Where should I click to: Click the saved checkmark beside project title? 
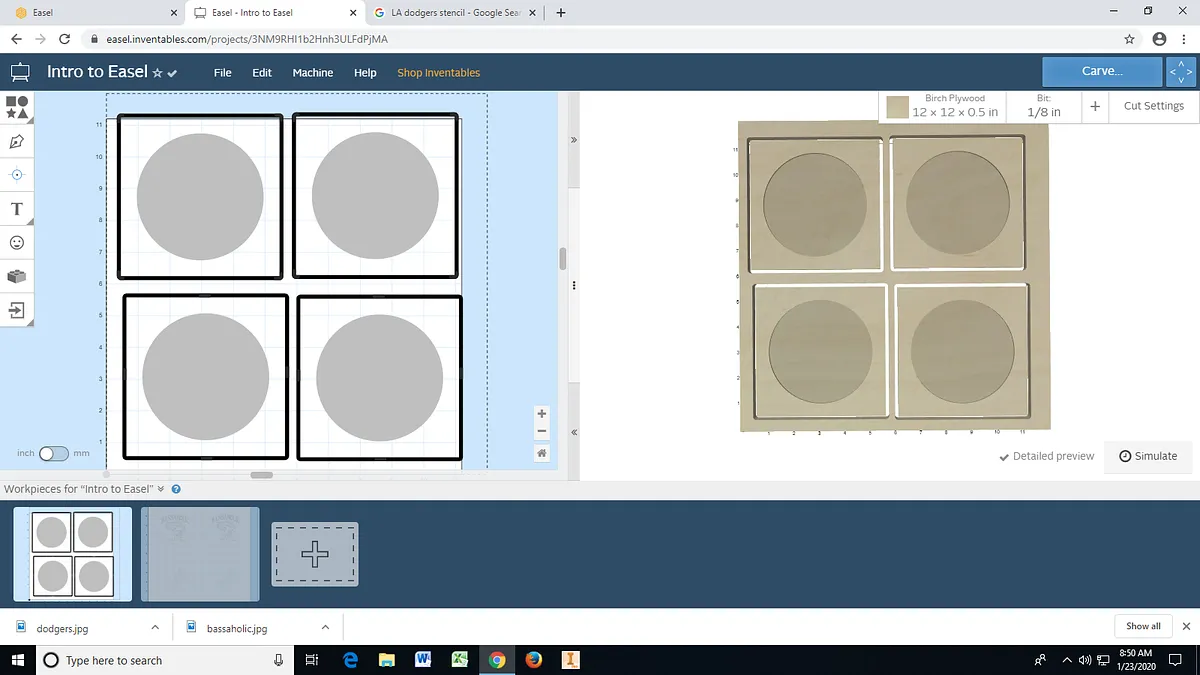pyautogui.click(x=172, y=73)
